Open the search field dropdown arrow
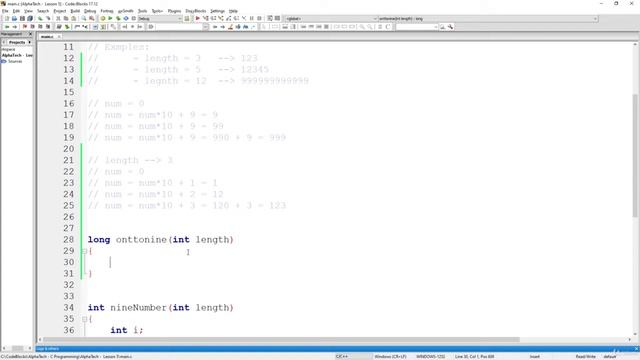 (206, 27)
